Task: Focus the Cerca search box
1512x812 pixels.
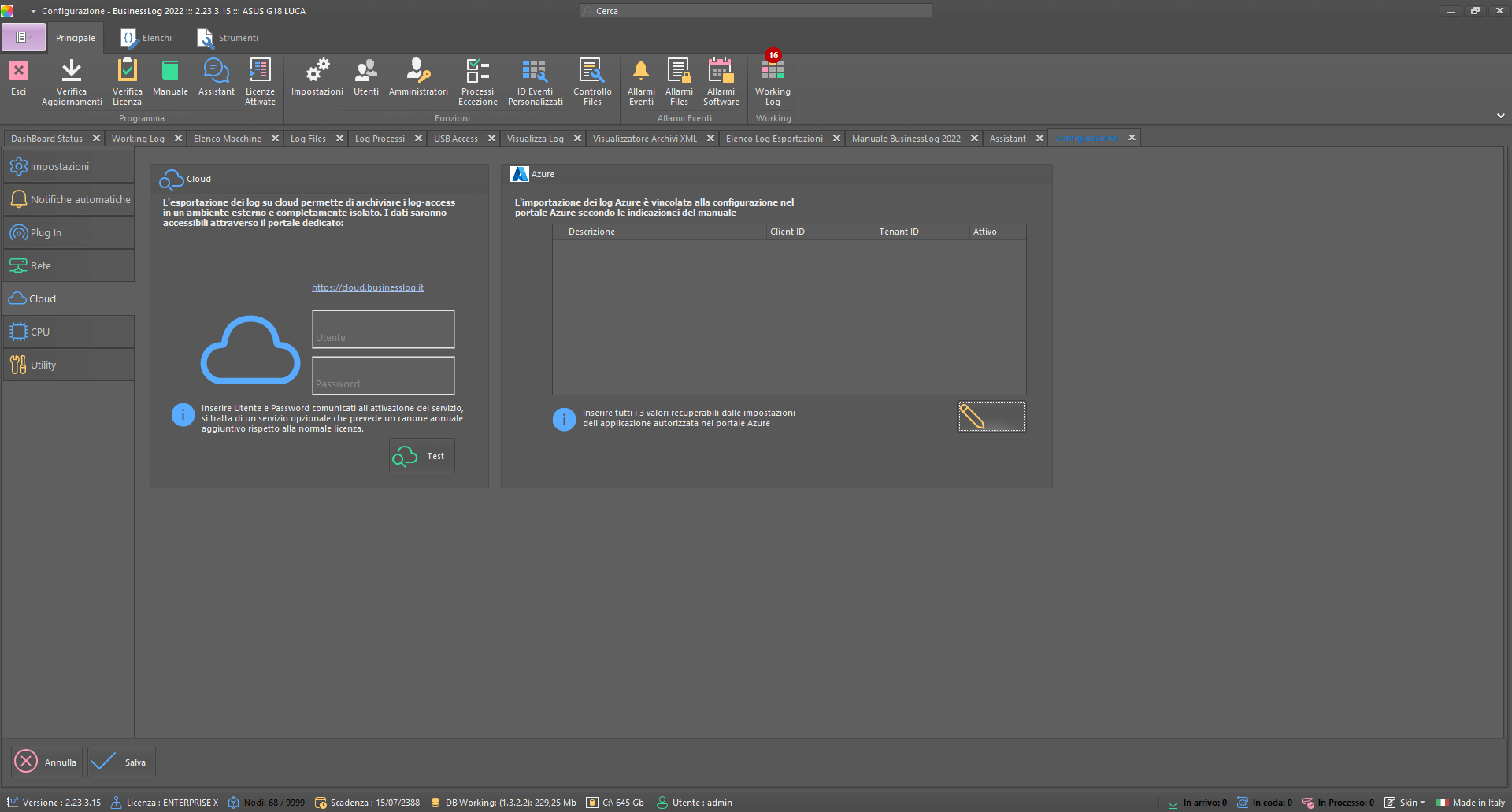Action: 756,11
